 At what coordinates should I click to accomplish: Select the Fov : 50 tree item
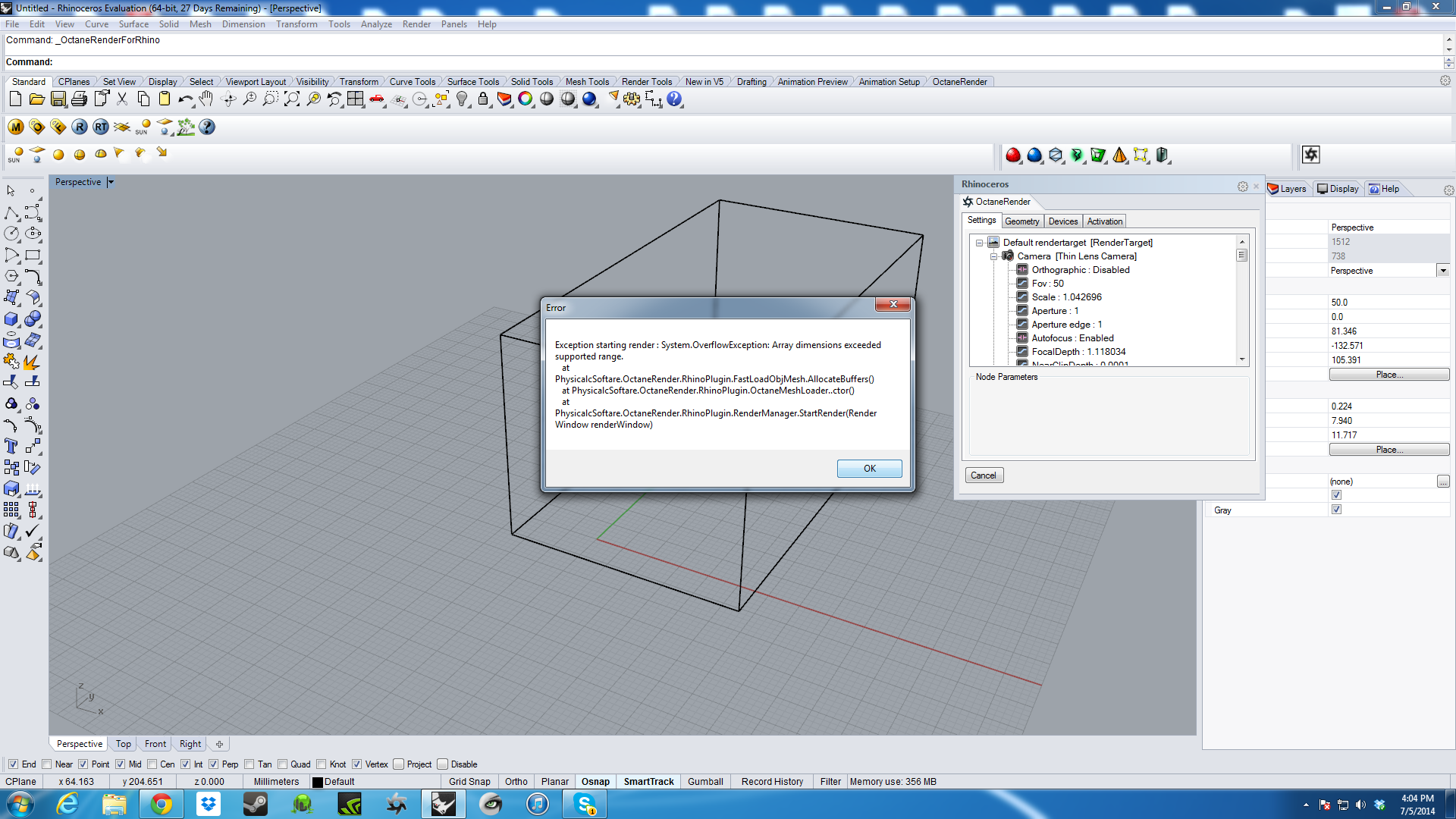pyautogui.click(x=1047, y=284)
